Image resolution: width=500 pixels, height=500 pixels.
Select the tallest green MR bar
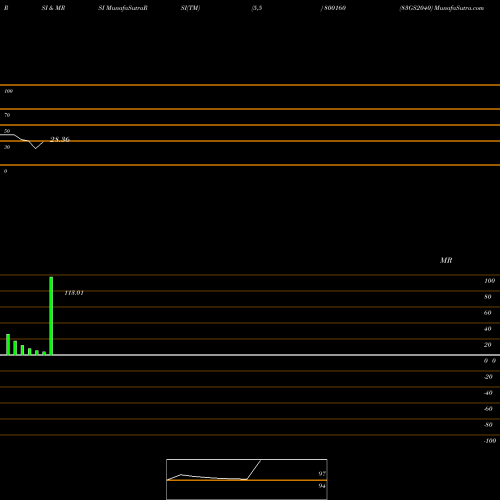pyautogui.click(x=51, y=316)
